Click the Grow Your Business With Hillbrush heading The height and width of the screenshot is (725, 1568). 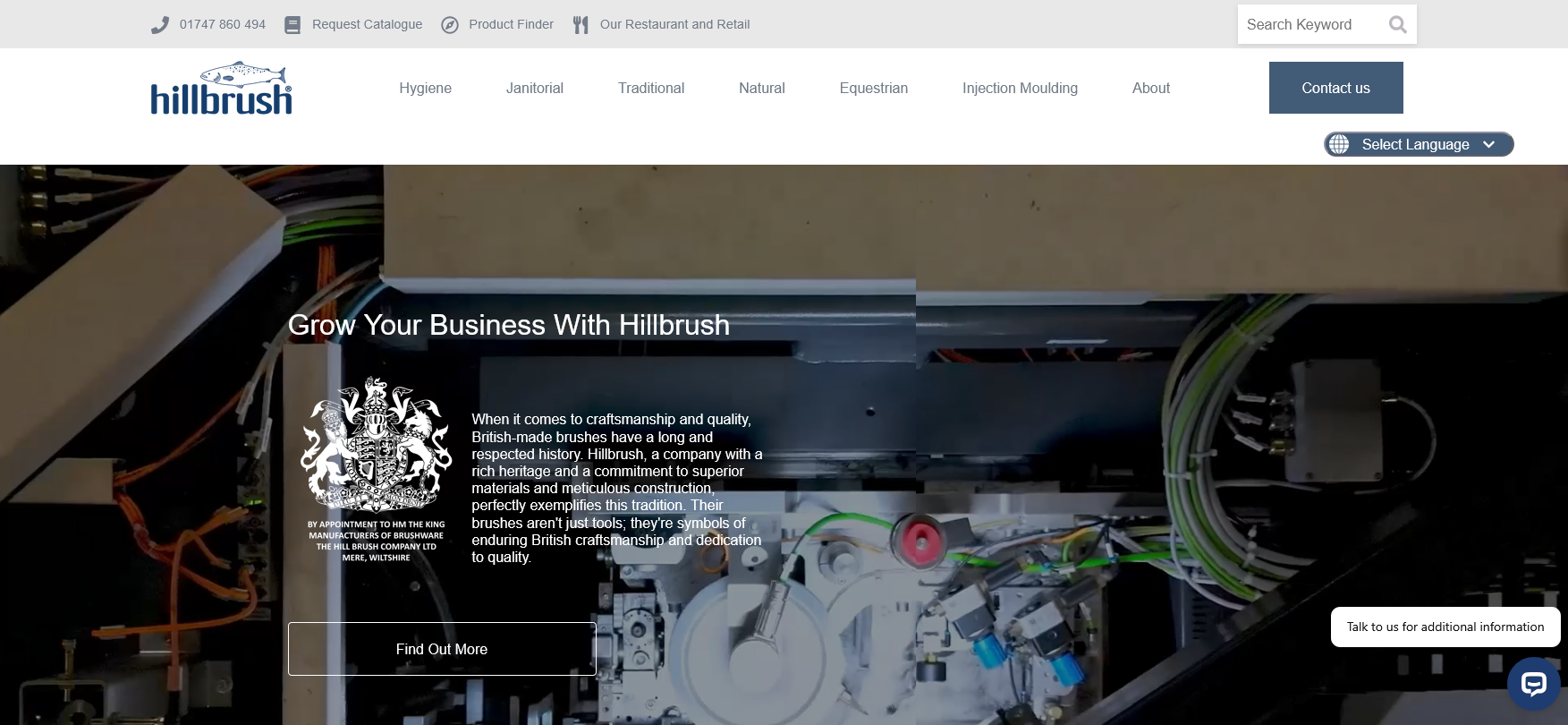coord(509,325)
